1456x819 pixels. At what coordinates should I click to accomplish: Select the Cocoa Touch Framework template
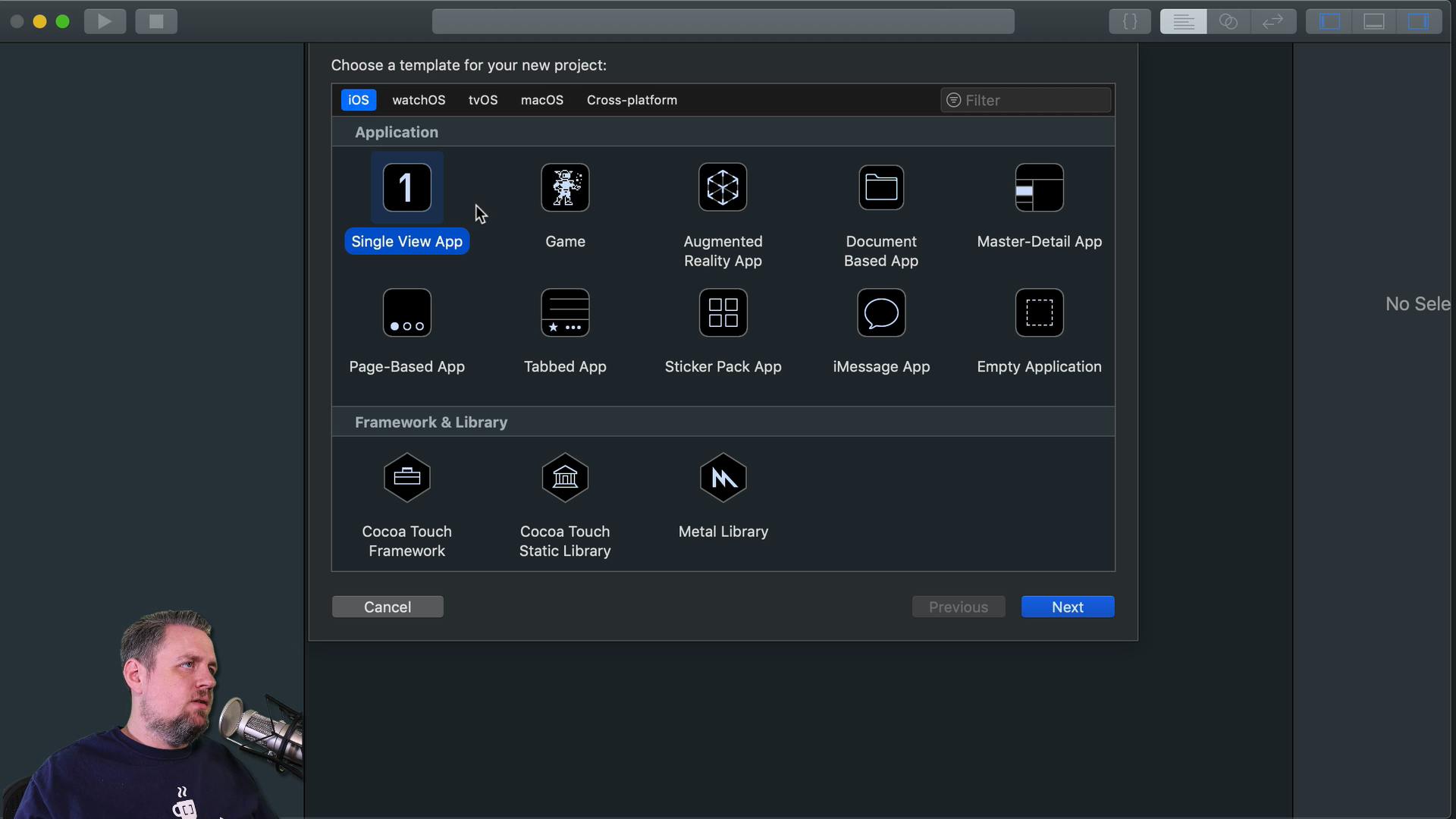coord(407,478)
